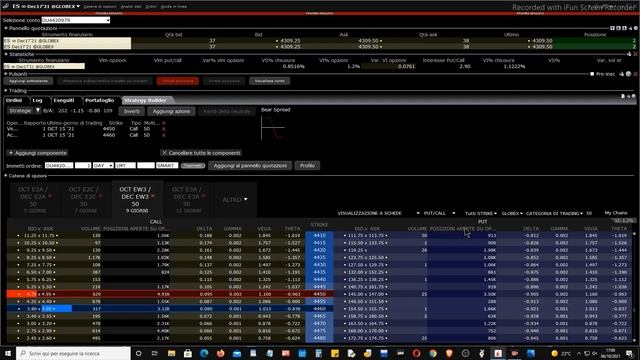Open the Strategie dropdown arrow

tap(38, 111)
